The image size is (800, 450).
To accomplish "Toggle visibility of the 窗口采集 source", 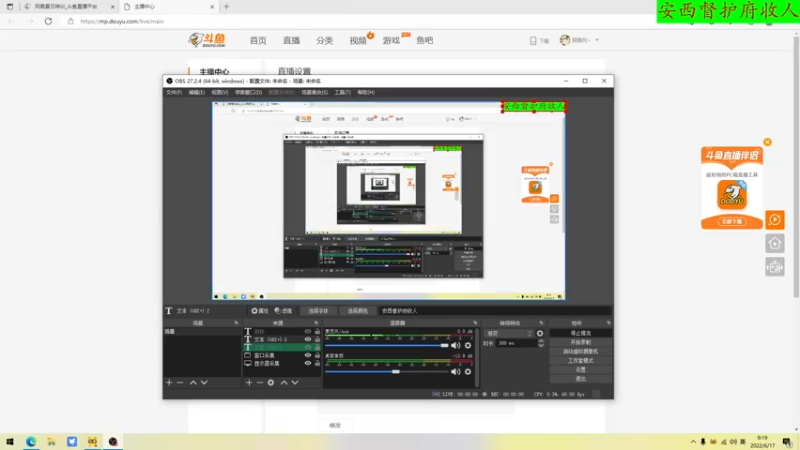I will (308, 355).
